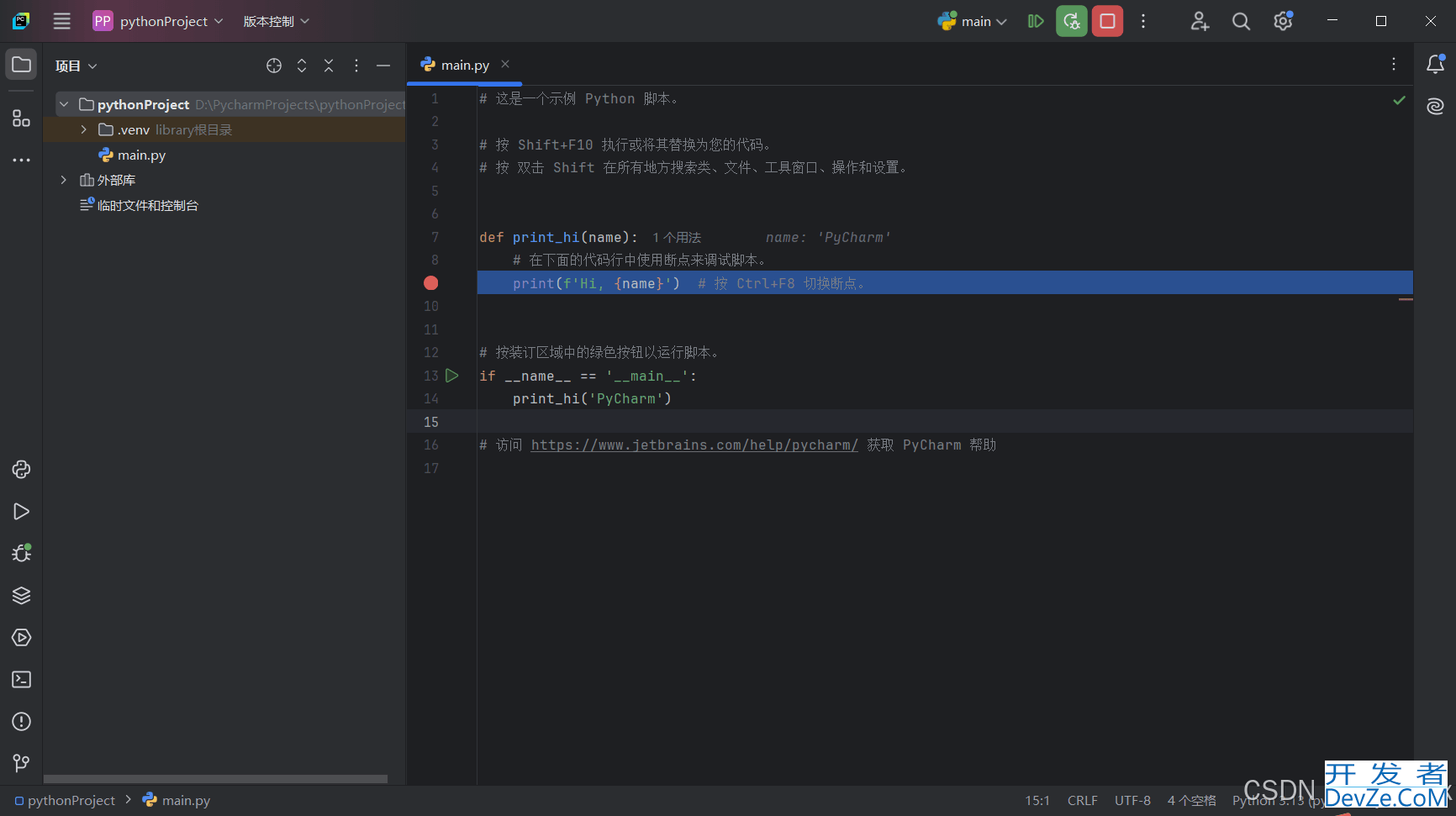Open the Project tool window folder icon
1456x816 pixels.
coord(21,65)
